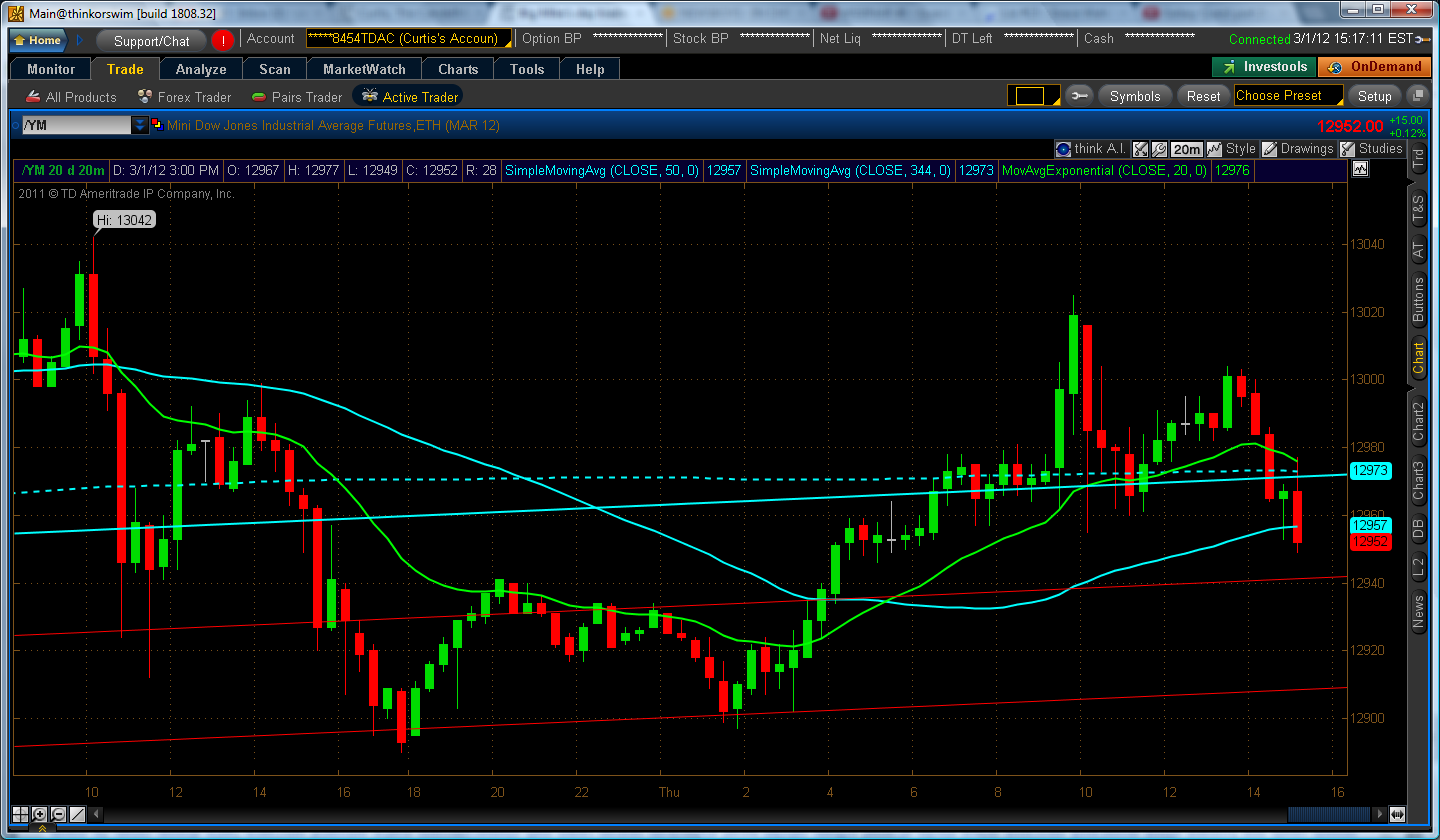Open the T&S side panel tab

(x=1418, y=208)
